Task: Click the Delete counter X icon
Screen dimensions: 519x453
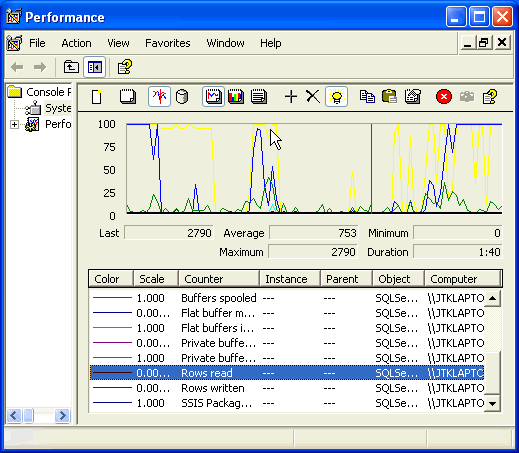Action: (x=313, y=97)
